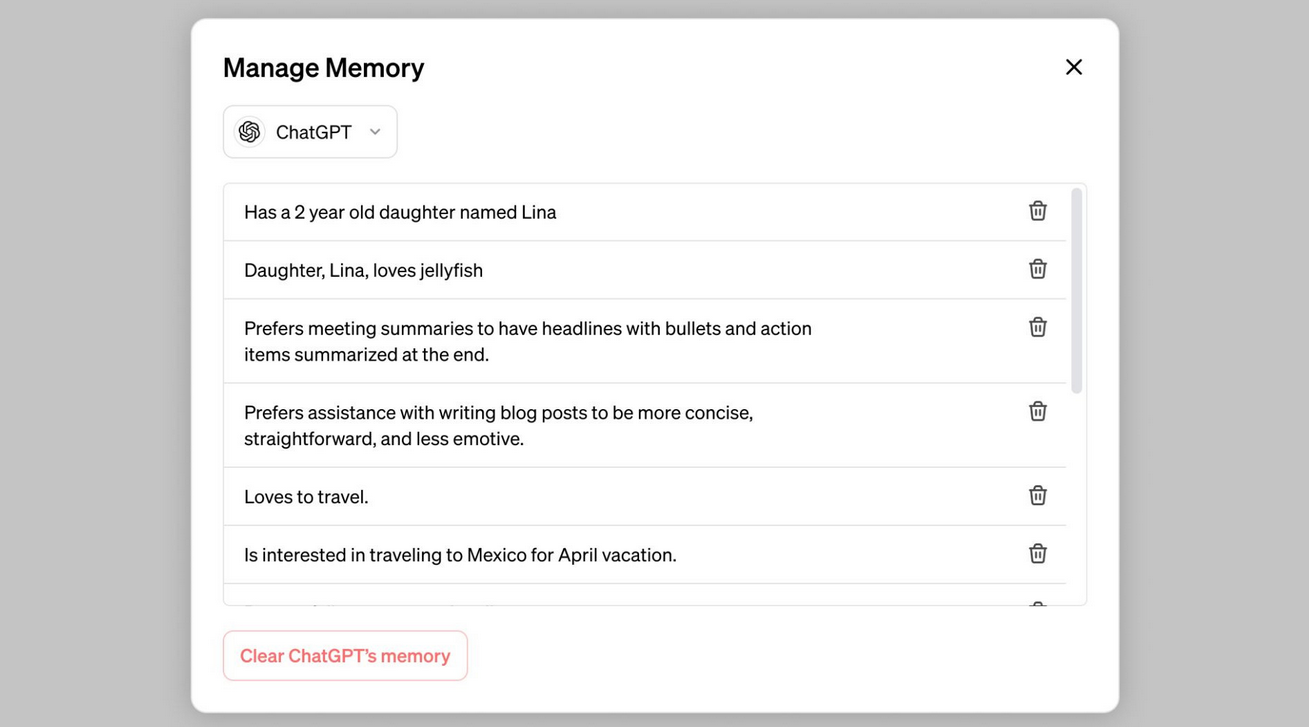Expand the chevron arrow next to ChatGPT

[x=375, y=132]
